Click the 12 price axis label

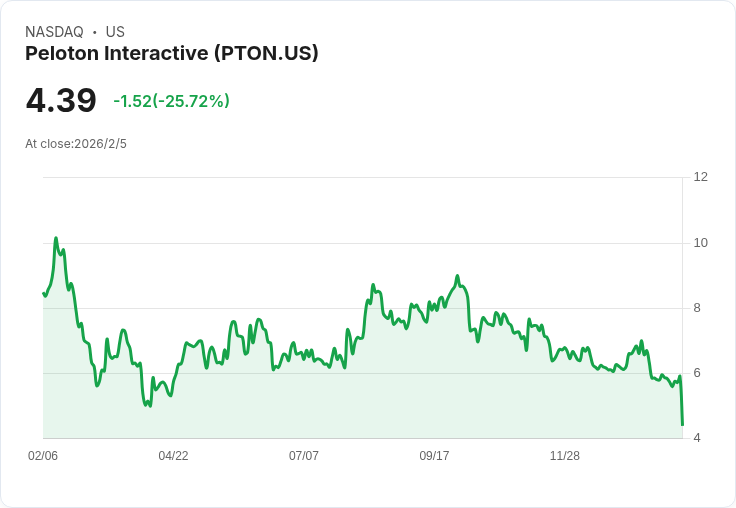(x=700, y=177)
